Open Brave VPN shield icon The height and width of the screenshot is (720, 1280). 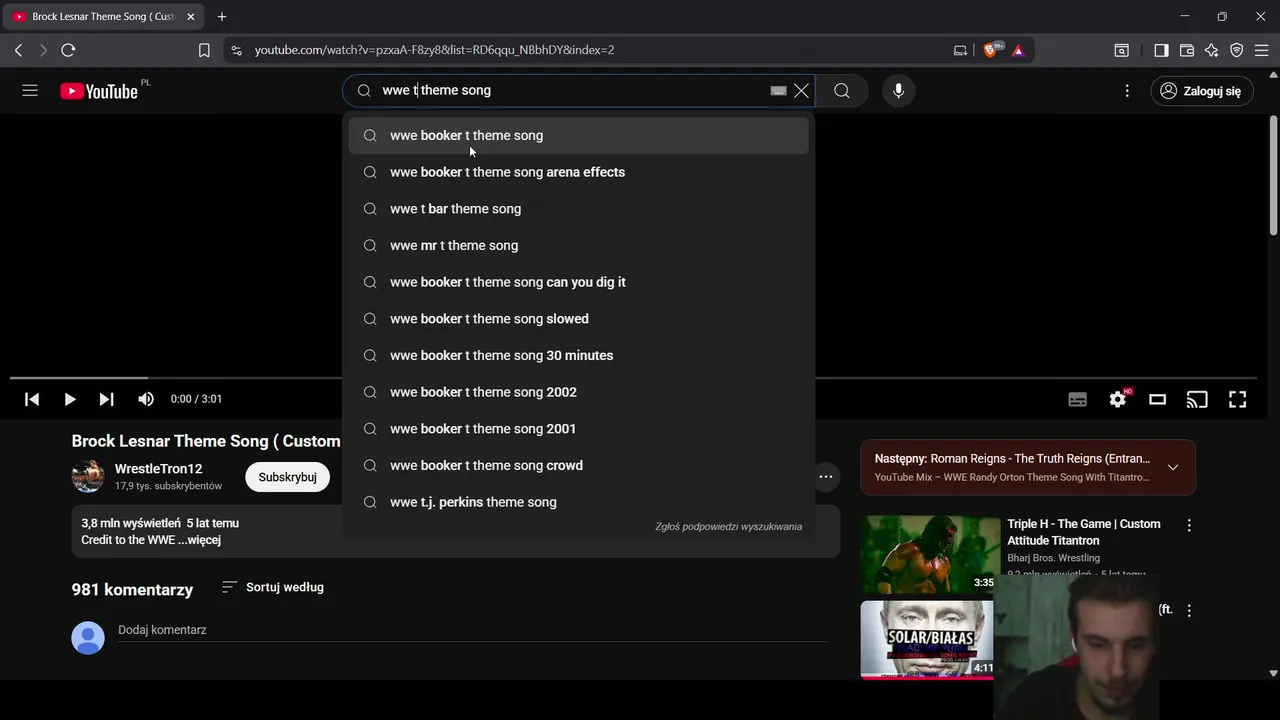1237,50
